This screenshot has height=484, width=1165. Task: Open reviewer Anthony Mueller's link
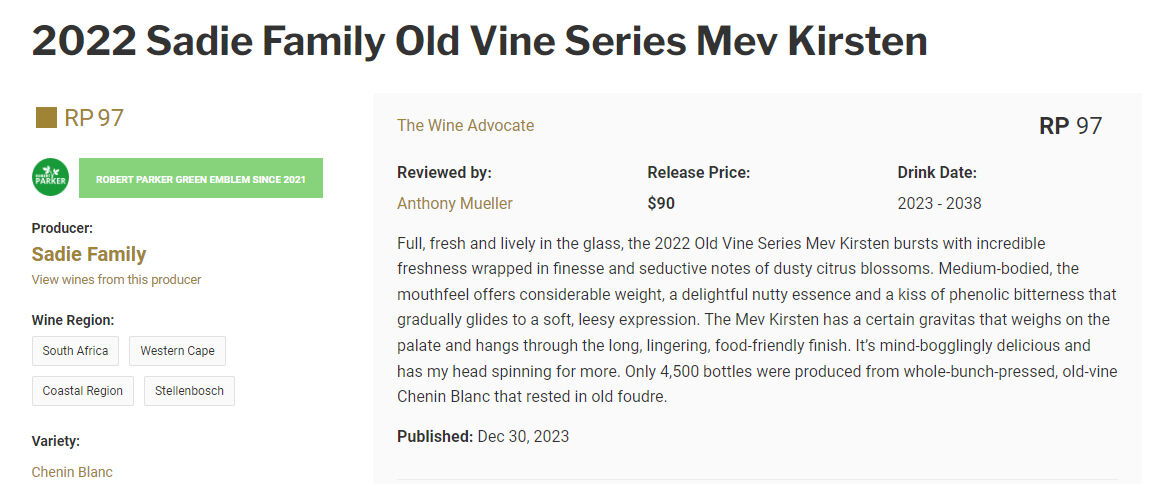pos(454,204)
